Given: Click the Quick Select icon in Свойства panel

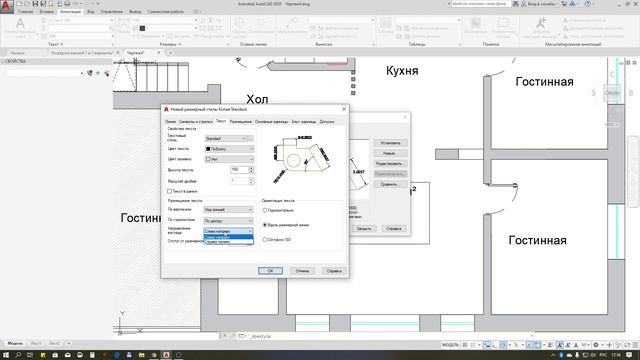Looking at the screenshot, I should (x=107, y=73).
